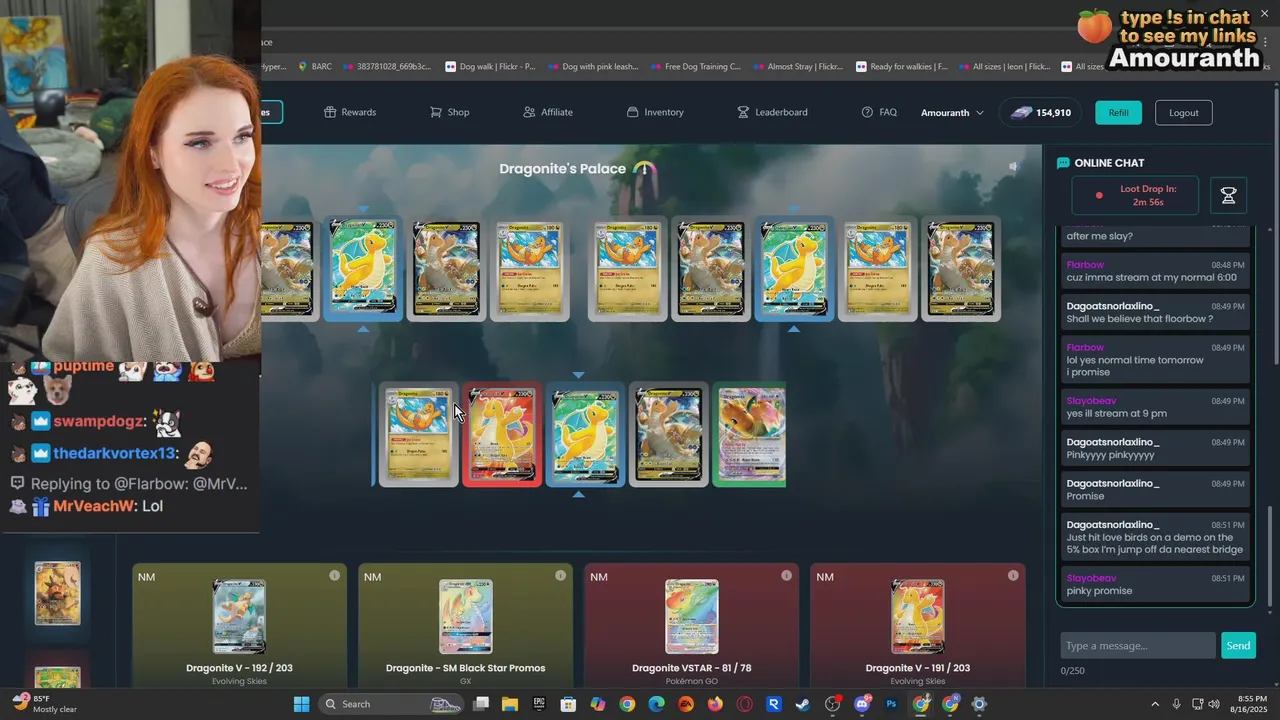This screenshot has width=1280, height=720.
Task: Click the microphone tray icon
Action: point(1177,704)
